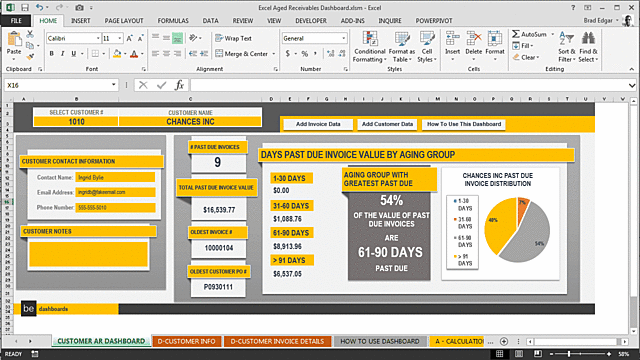Collapse the ribbon with the chevron

click(x=632, y=69)
